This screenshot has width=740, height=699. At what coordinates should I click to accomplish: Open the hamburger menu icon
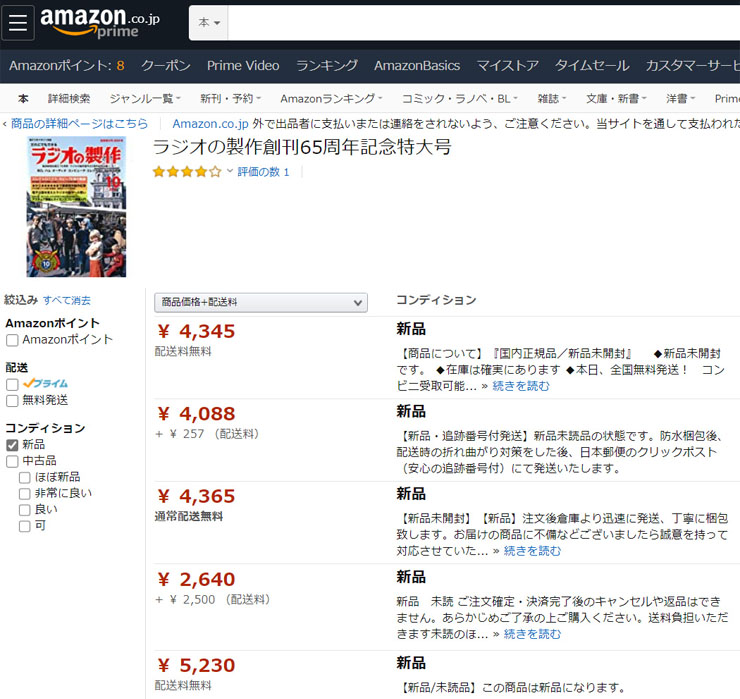(x=18, y=23)
